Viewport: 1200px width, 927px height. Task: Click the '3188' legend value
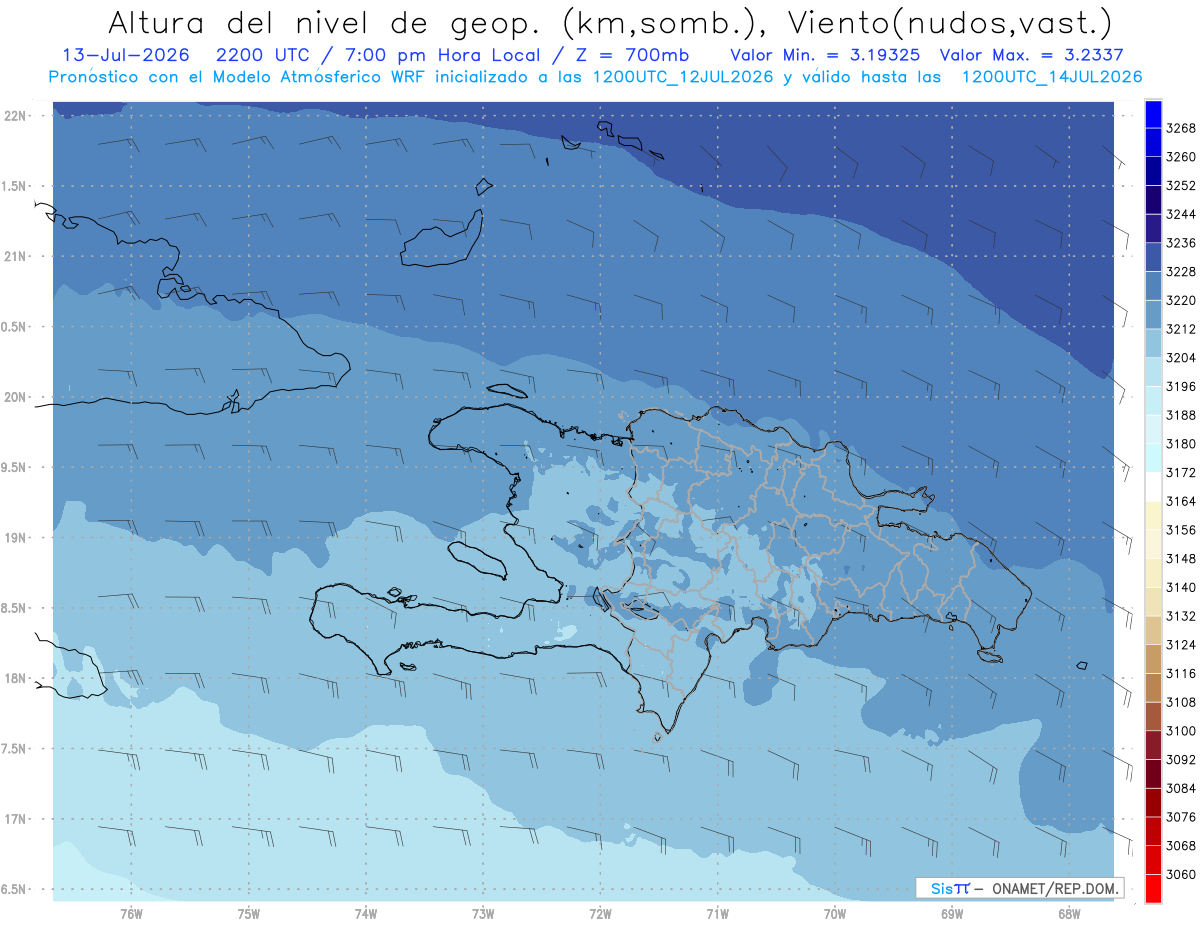tap(1181, 415)
